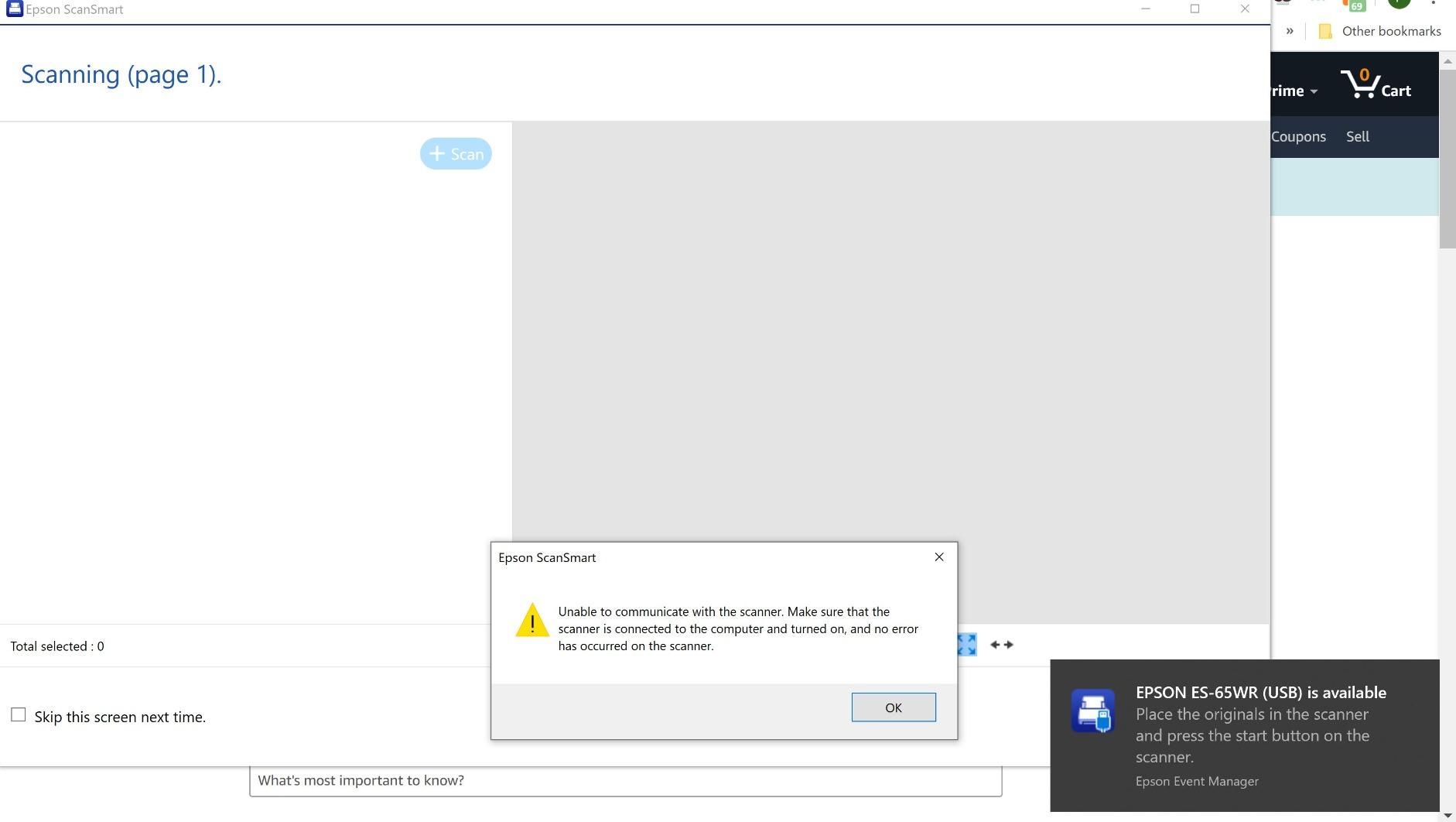Viewport: 1456px width, 822px height.
Task: Open the Sell link in browser
Action: [x=1358, y=137]
